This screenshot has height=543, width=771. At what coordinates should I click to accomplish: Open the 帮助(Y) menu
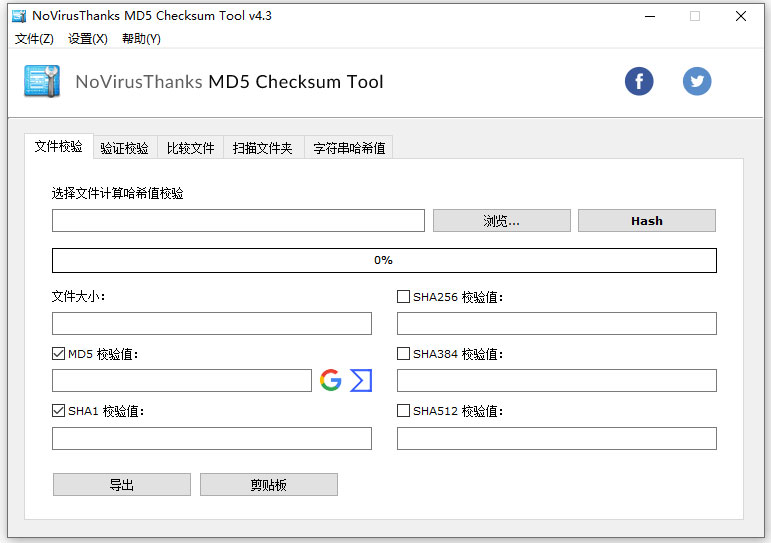pyautogui.click(x=141, y=39)
